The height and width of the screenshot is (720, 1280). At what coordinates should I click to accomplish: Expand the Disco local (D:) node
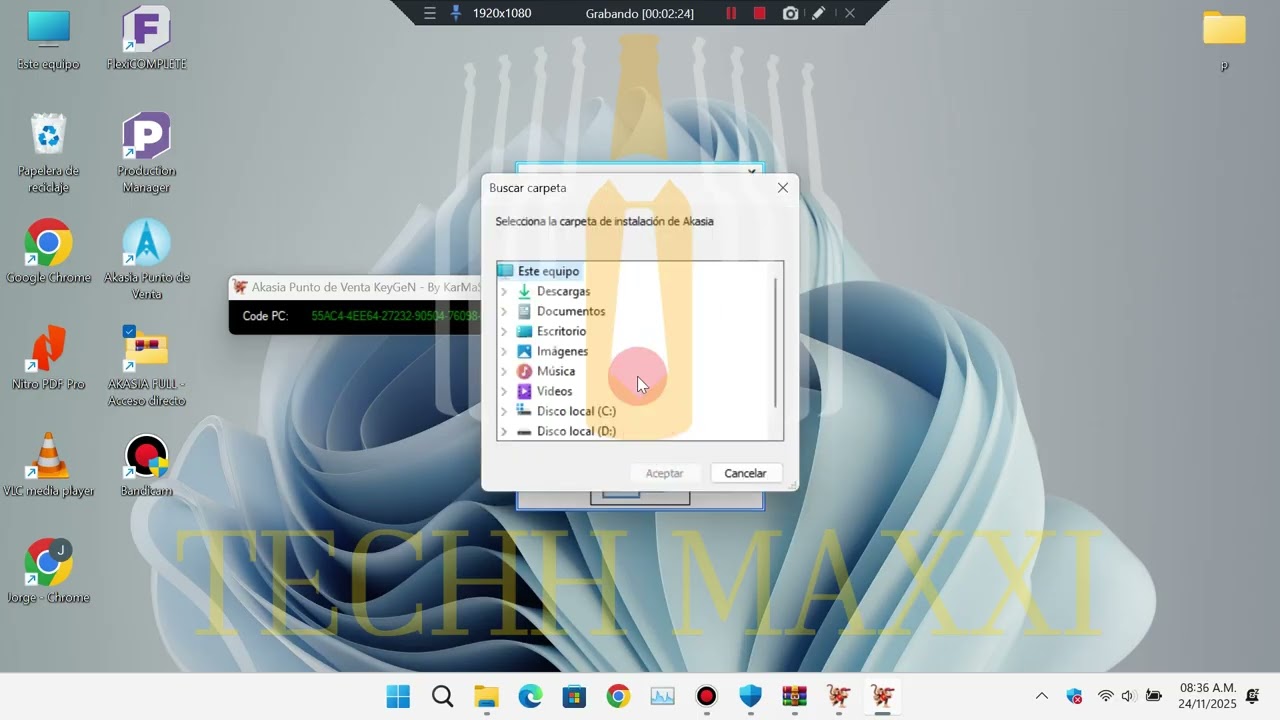[504, 432]
